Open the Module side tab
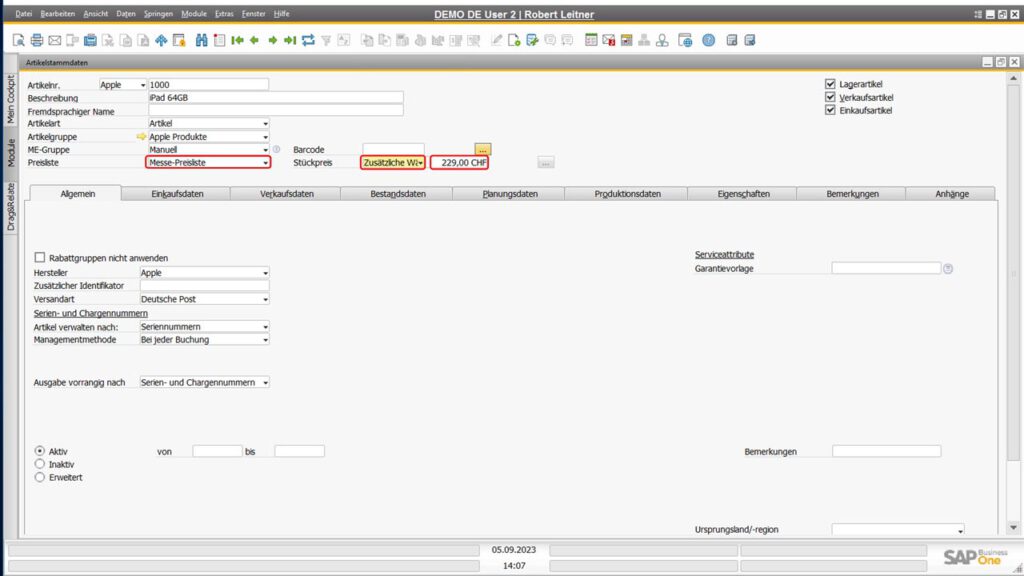This screenshot has height=576, width=1024. (x=10, y=153)
